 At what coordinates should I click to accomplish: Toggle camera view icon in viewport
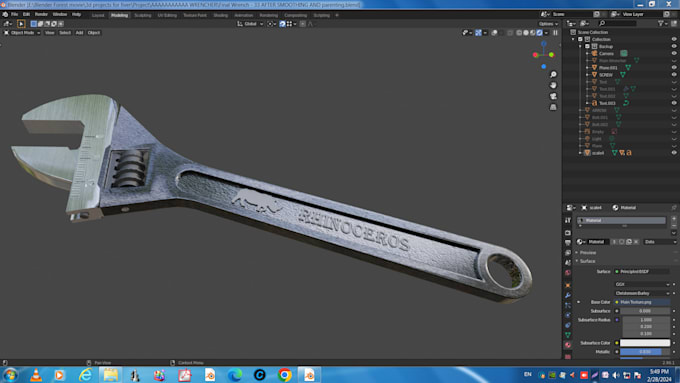click(553, 96)
